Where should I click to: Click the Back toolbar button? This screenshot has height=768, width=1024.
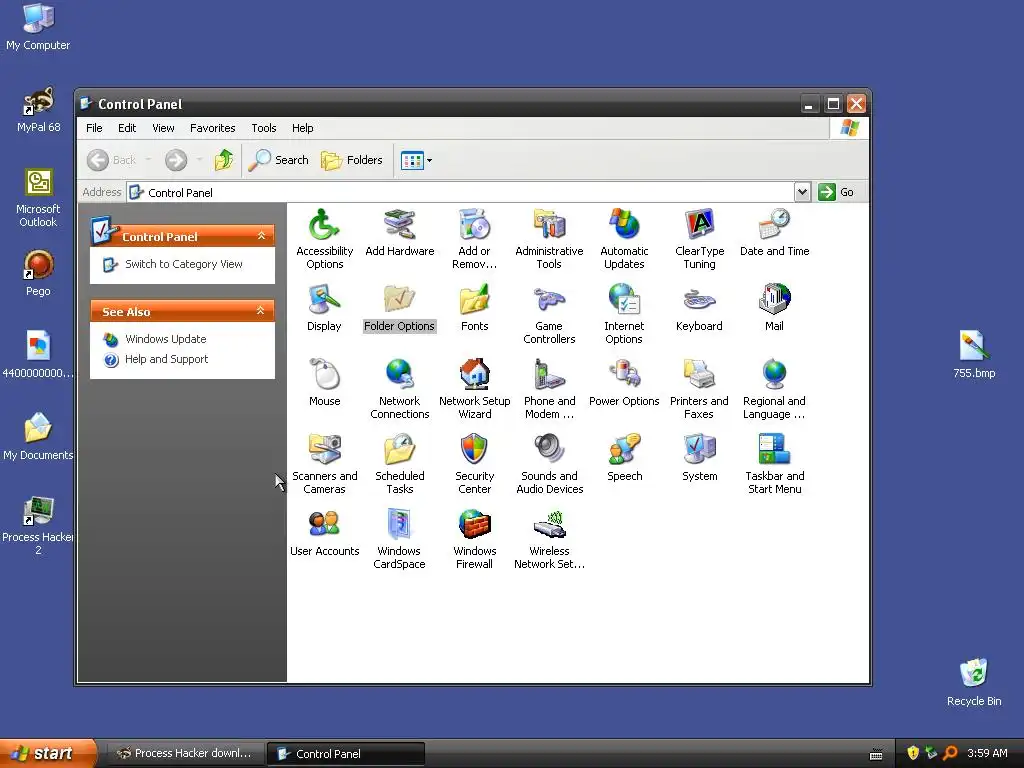(112, 160)
